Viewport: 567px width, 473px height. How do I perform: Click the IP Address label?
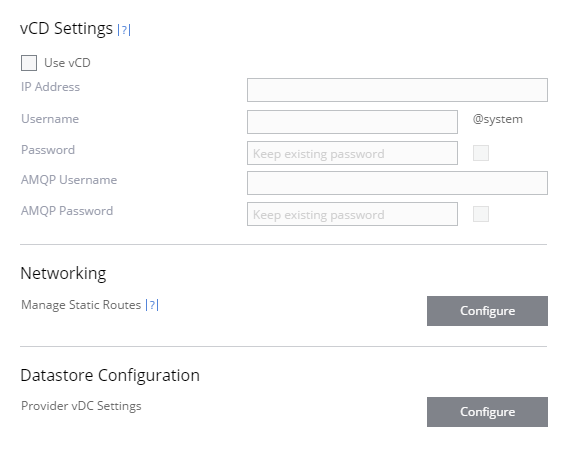point(50,87)
